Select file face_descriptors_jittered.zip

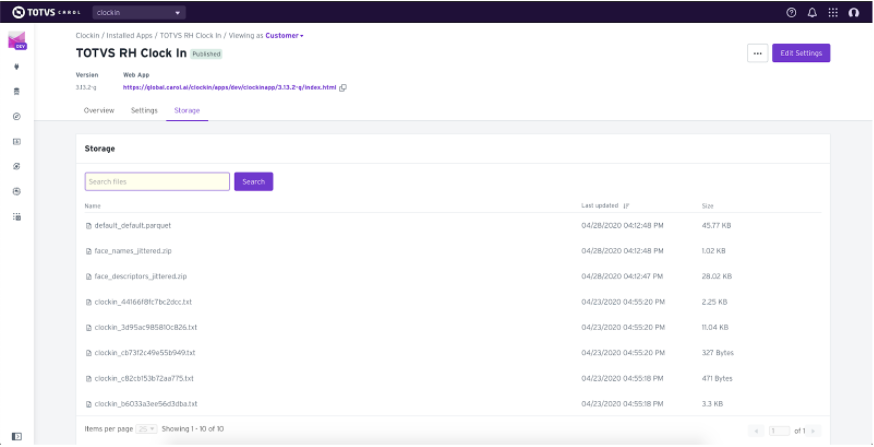click(x=140, y=276)
